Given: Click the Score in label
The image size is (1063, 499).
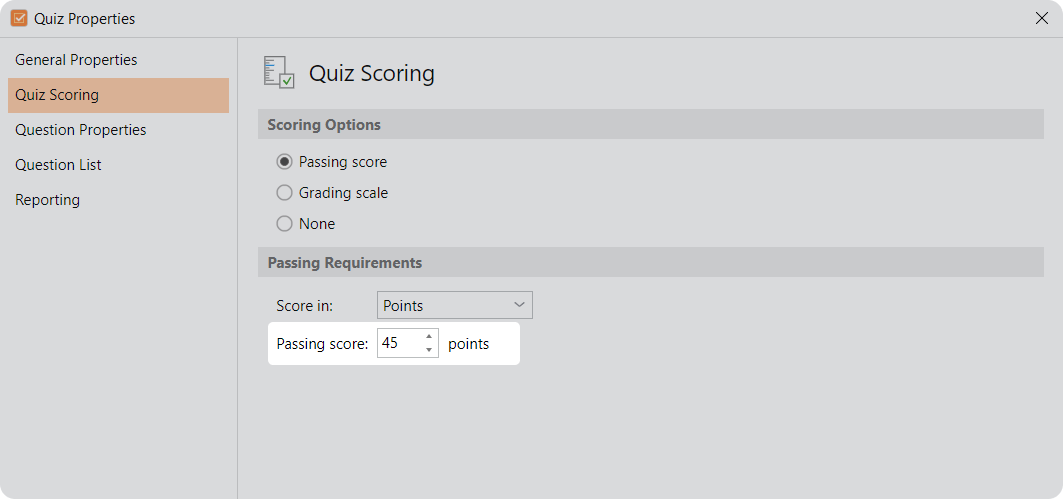Looking at the screenshot, I should 304,305.
